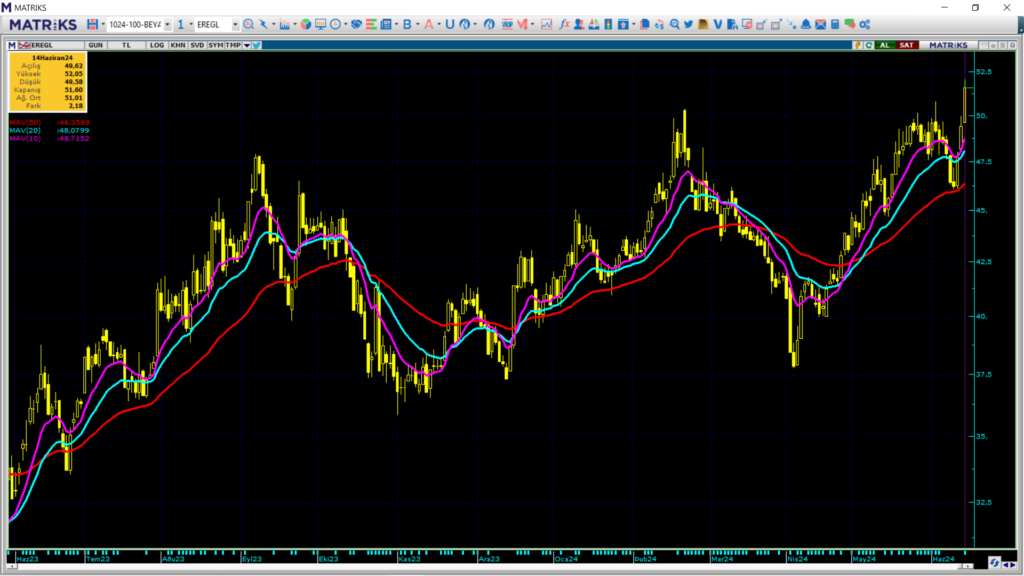Open the alarm bell icon
The image size is (1024, 576).
pos(806,24)
